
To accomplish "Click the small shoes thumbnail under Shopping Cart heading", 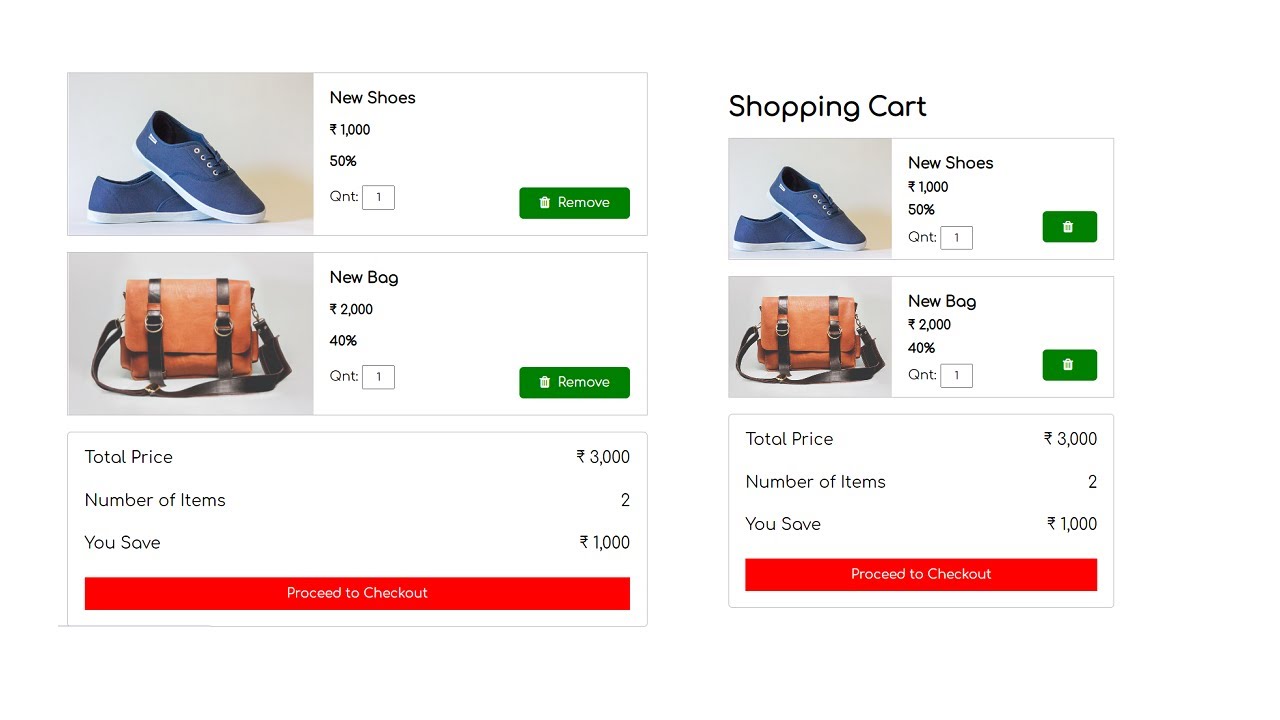I will [810, 199].
